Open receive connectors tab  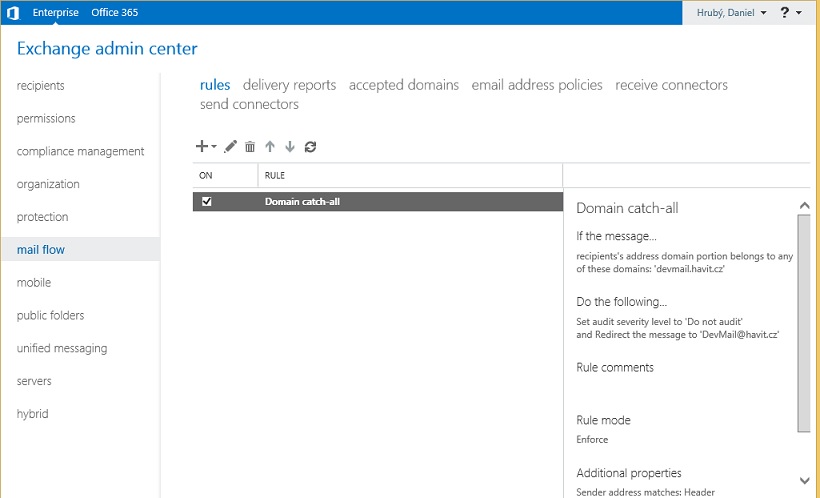coord(671,85)
